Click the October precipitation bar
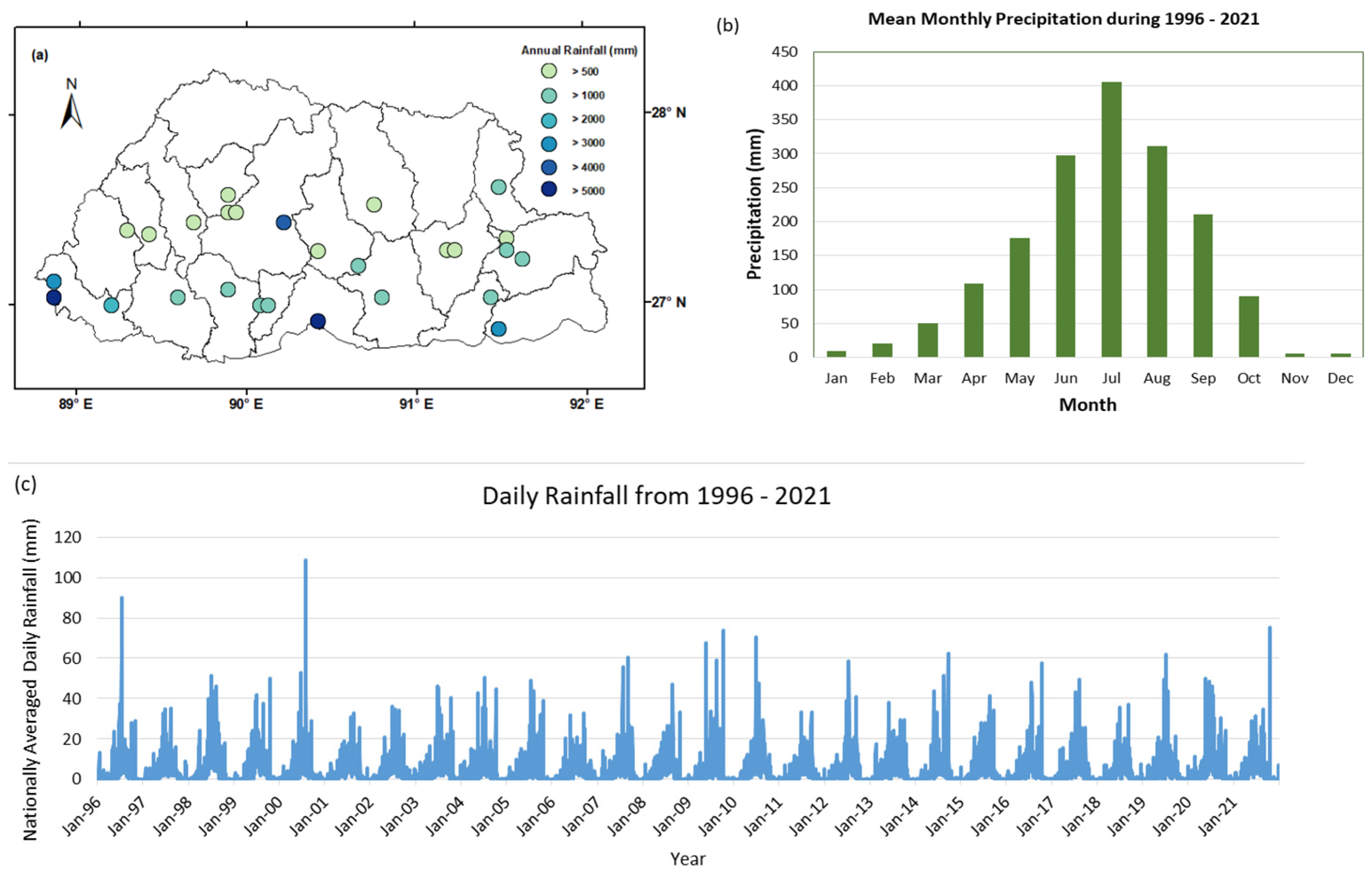The image size is (1372, 882). (1248, 326)
